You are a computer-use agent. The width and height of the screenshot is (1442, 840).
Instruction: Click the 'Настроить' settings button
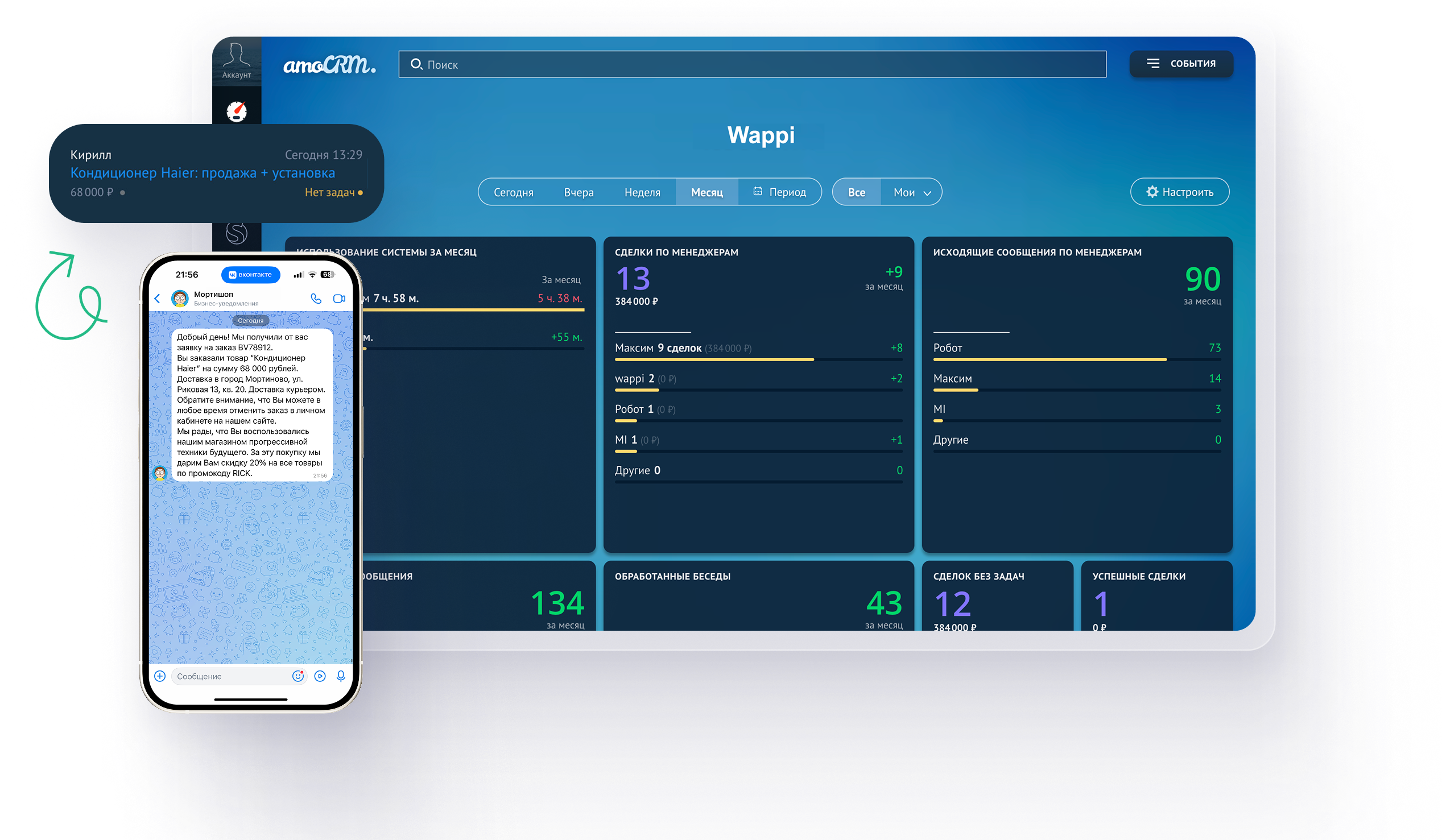(1179, 192)
